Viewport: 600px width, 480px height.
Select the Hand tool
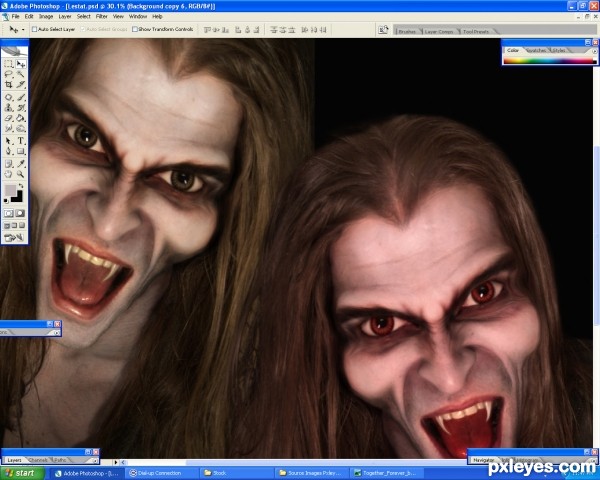tap(8, 174)
